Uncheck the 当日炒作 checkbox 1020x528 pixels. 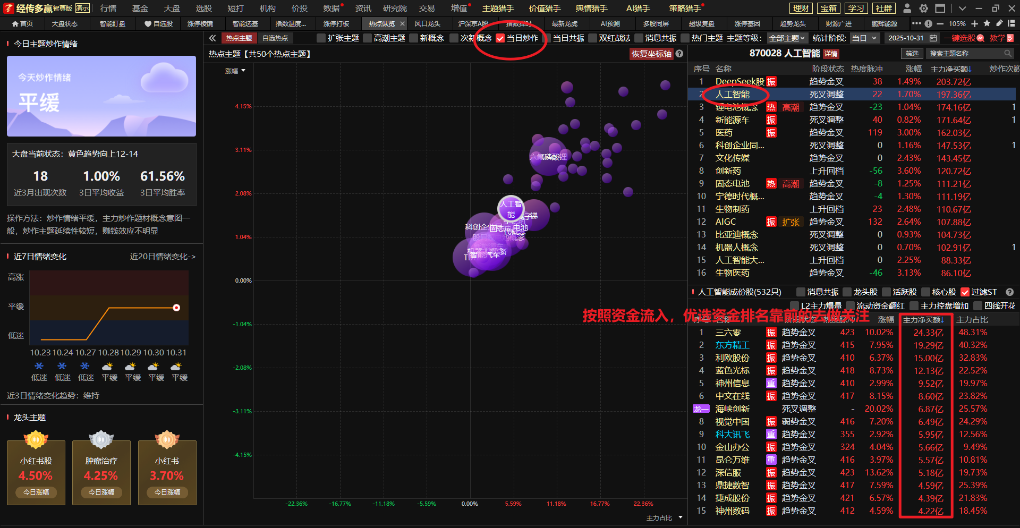[x=501, y=38]
